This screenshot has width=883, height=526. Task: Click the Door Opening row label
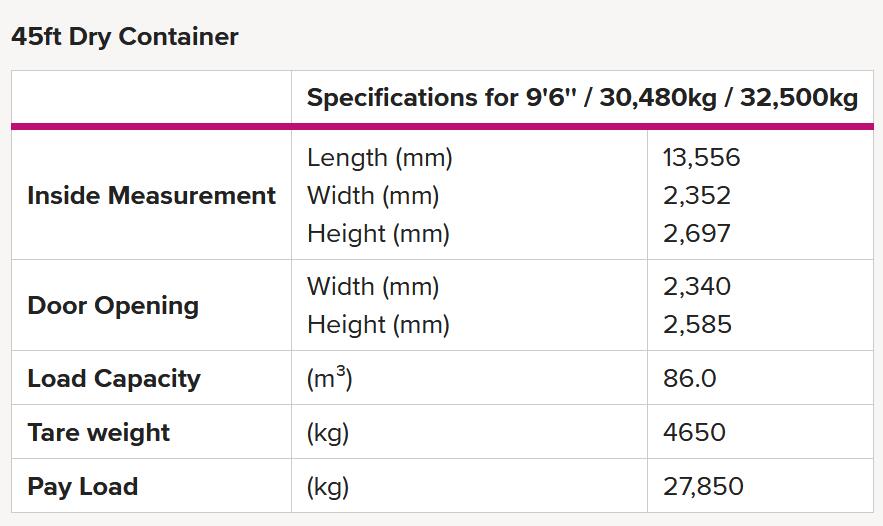tap(113, 306)
